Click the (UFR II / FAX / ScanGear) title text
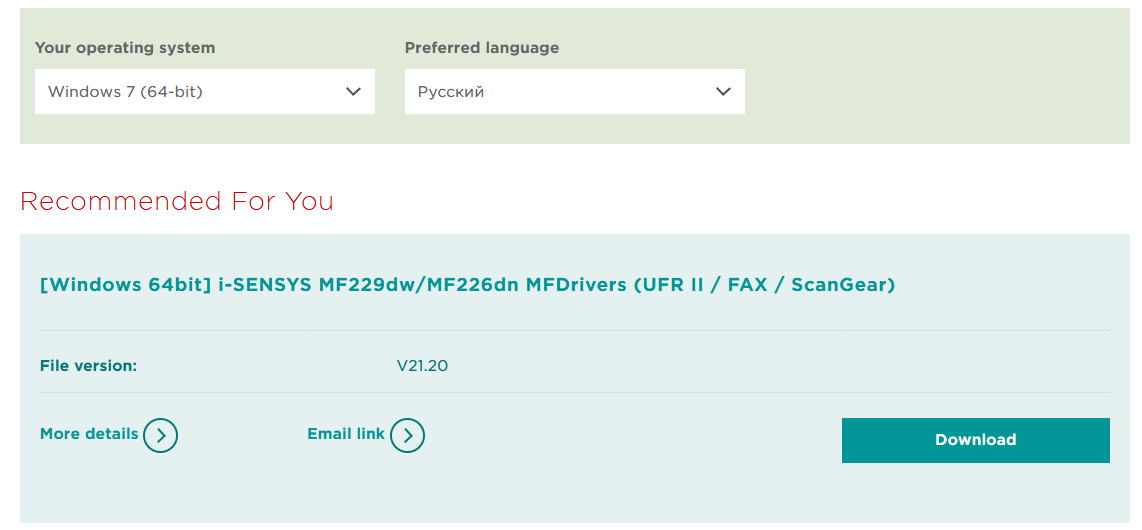1142x530 pixels. 765,285
